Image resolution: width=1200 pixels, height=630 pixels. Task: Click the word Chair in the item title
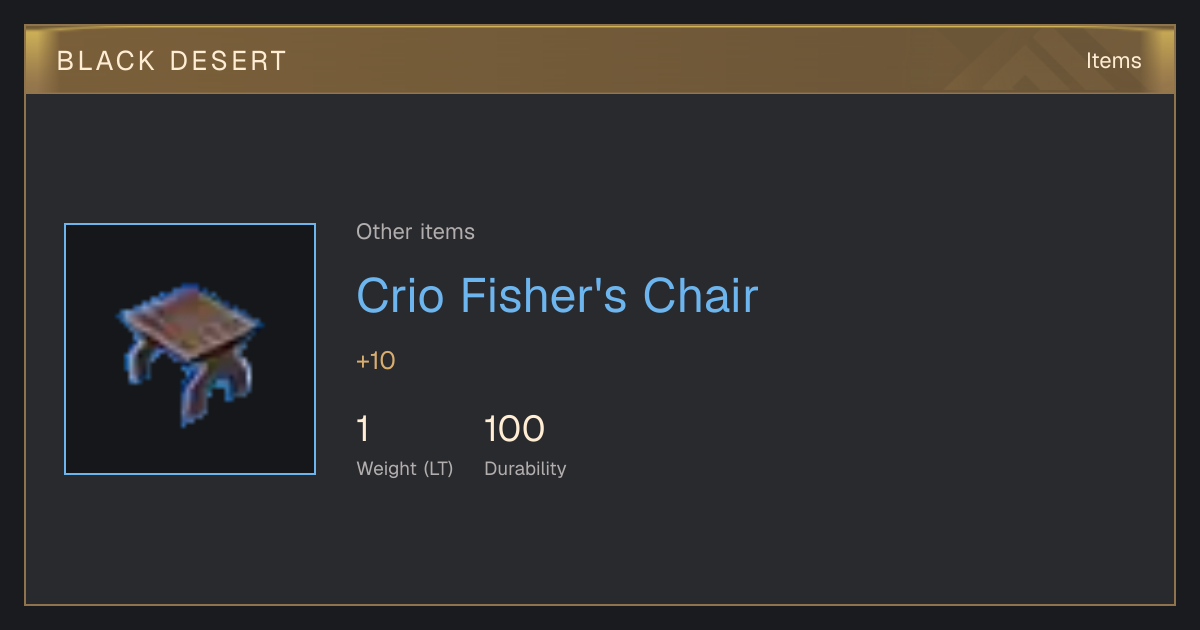700,296
